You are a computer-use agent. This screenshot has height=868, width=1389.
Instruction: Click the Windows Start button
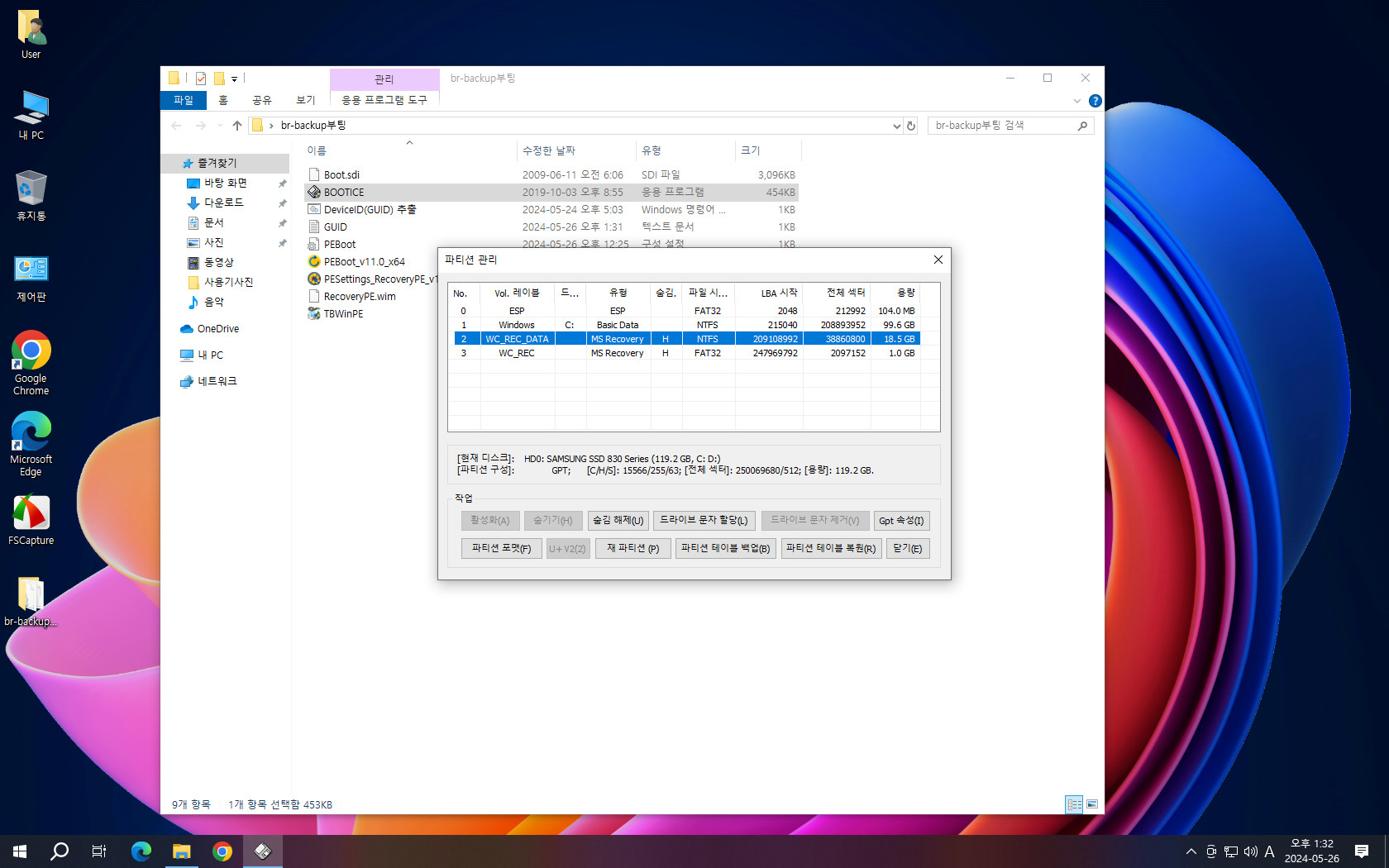tap(20, 851)
